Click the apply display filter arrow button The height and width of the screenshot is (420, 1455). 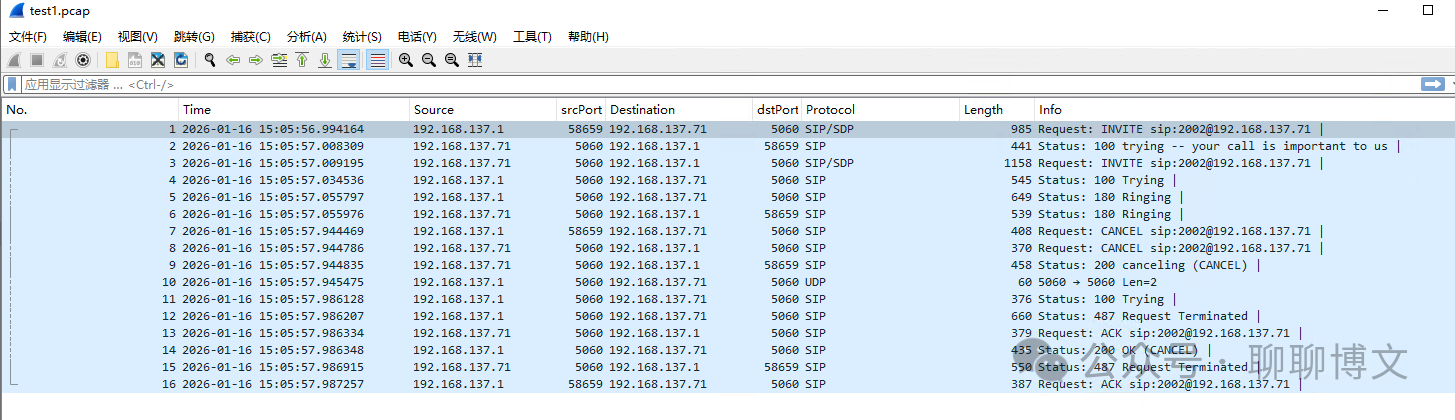pos(1431,85)
